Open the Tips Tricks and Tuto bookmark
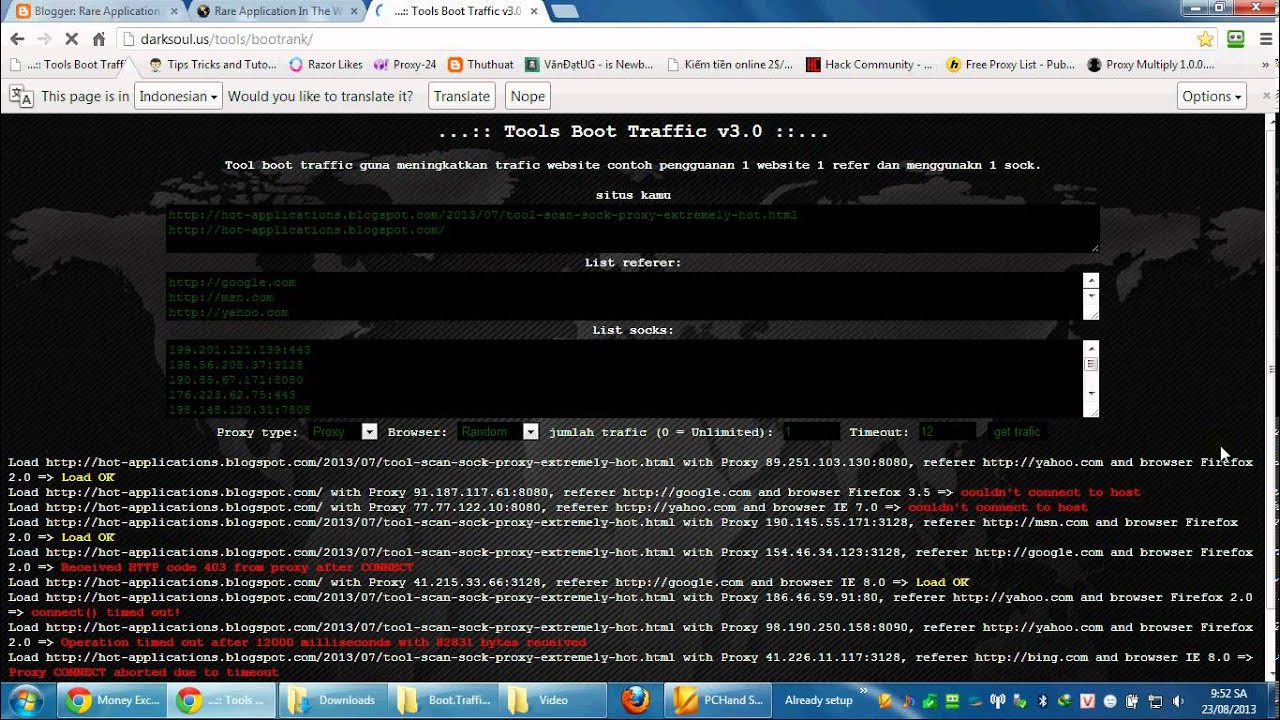 [212, 64]
